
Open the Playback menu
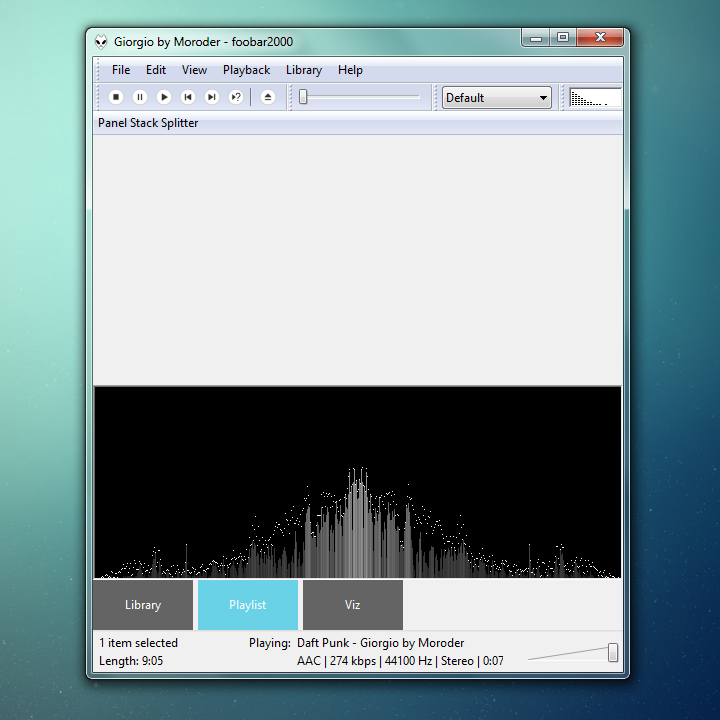pyautogui.click(x=246, y=70)
